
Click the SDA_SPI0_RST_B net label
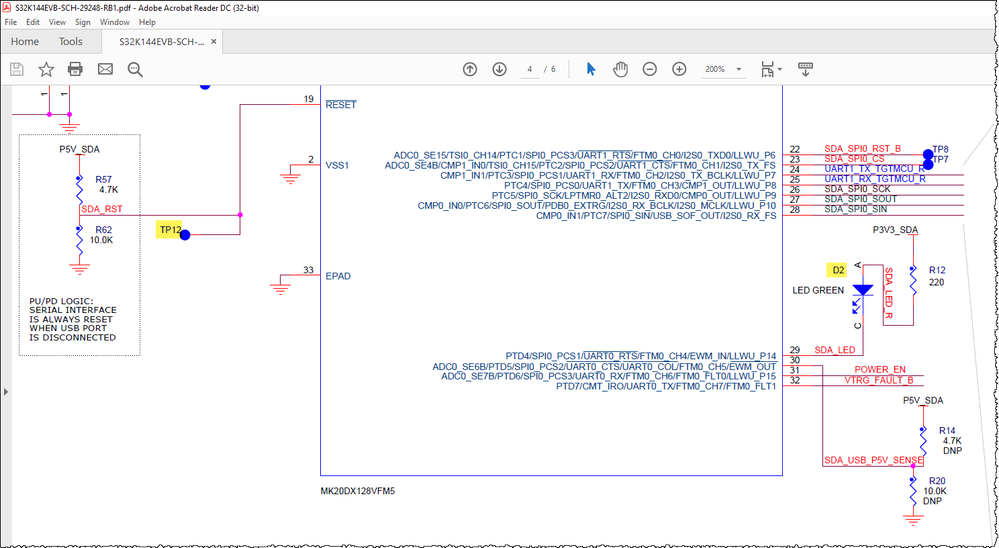[863, 148]
